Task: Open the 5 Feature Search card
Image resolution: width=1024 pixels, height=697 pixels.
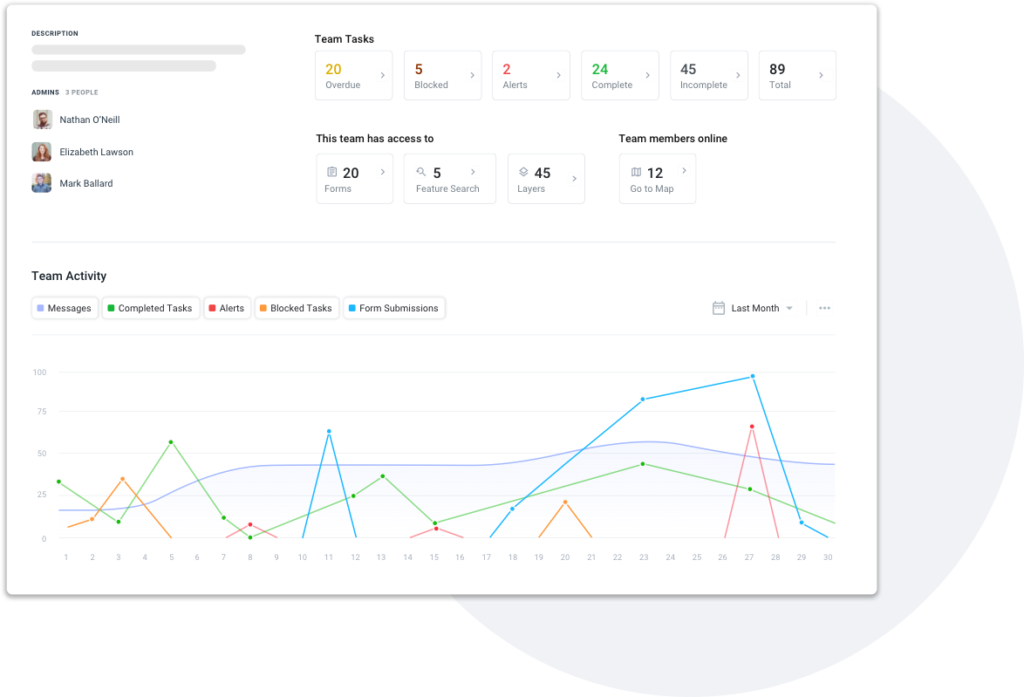Action: click(450, 178)
